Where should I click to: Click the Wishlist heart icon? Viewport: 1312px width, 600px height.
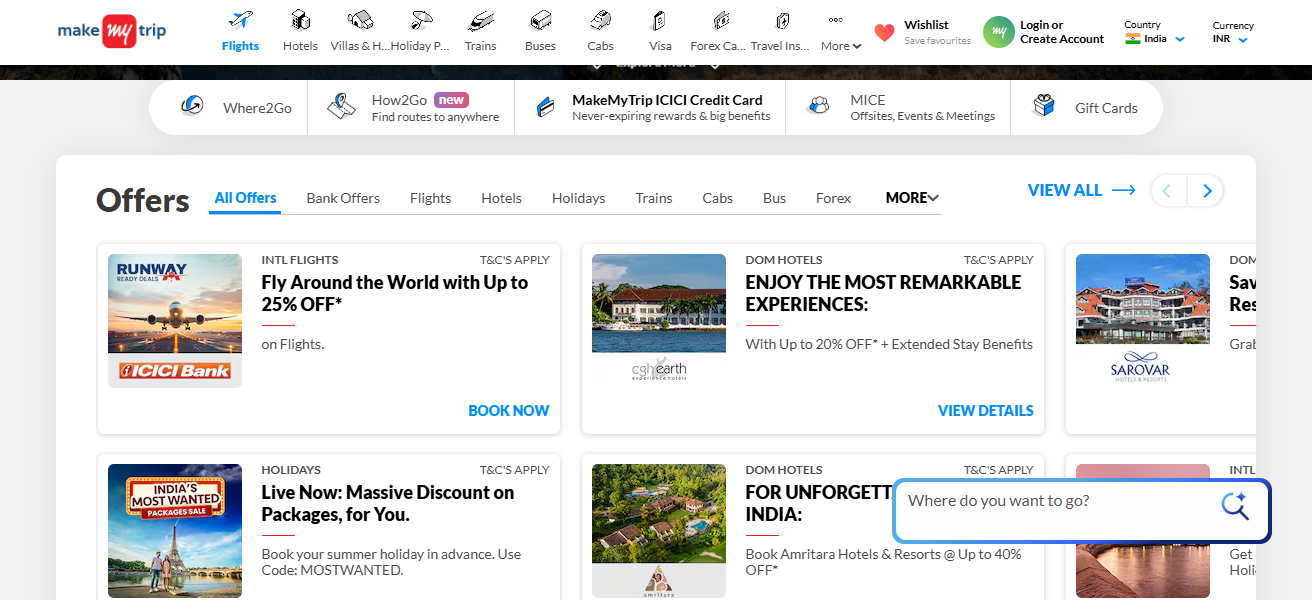pyautogui.click(x=884, y=31)
